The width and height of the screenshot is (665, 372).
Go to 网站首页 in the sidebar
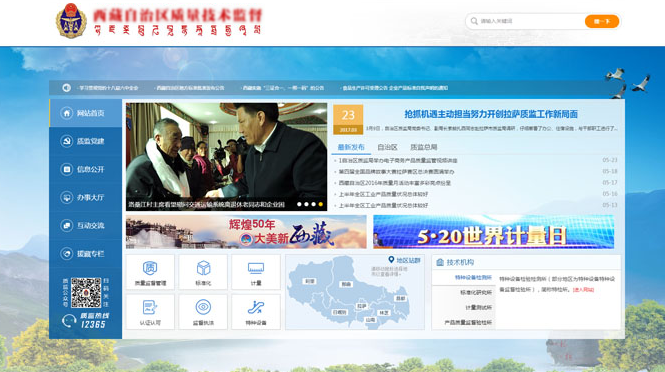click(x=86, y=113)
